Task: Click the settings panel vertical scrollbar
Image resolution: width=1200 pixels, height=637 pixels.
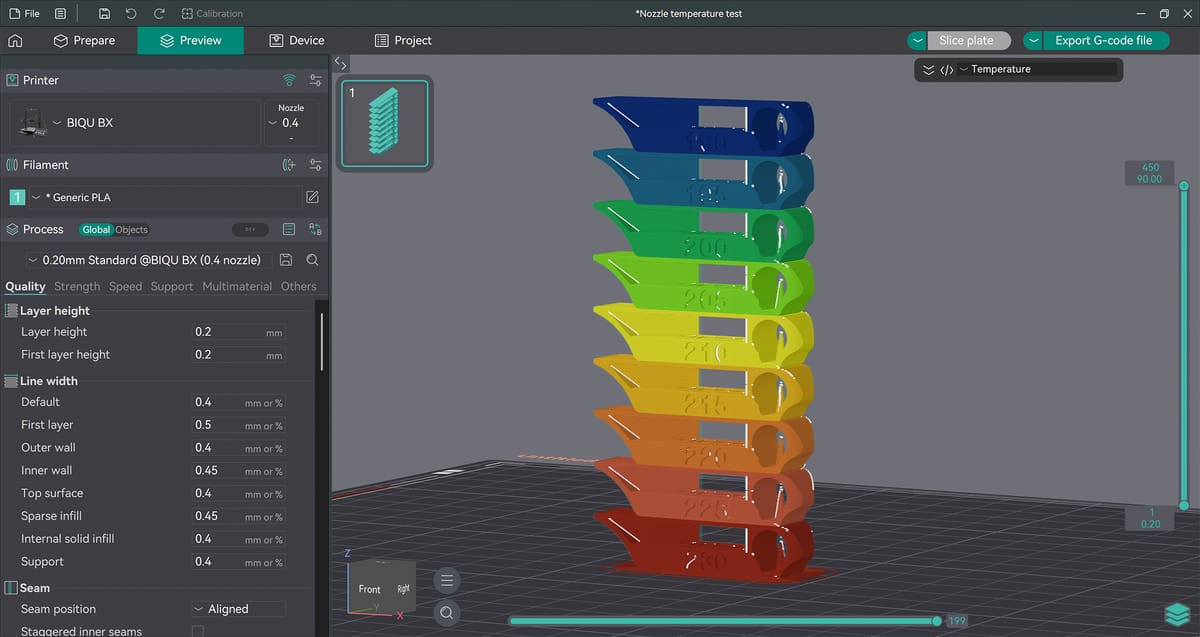Action: pyautogui.click(x=321, y=341)
